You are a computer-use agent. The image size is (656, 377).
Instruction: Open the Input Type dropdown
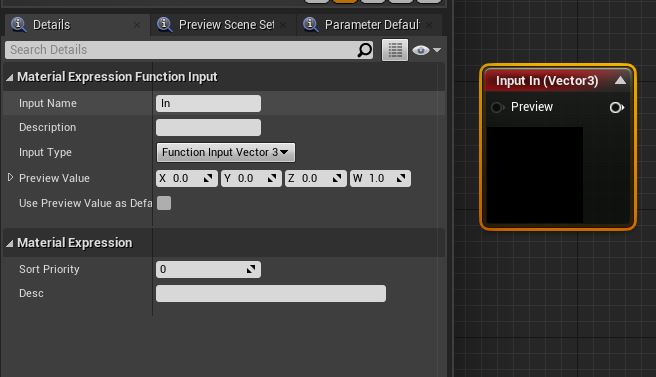point(226,152)
